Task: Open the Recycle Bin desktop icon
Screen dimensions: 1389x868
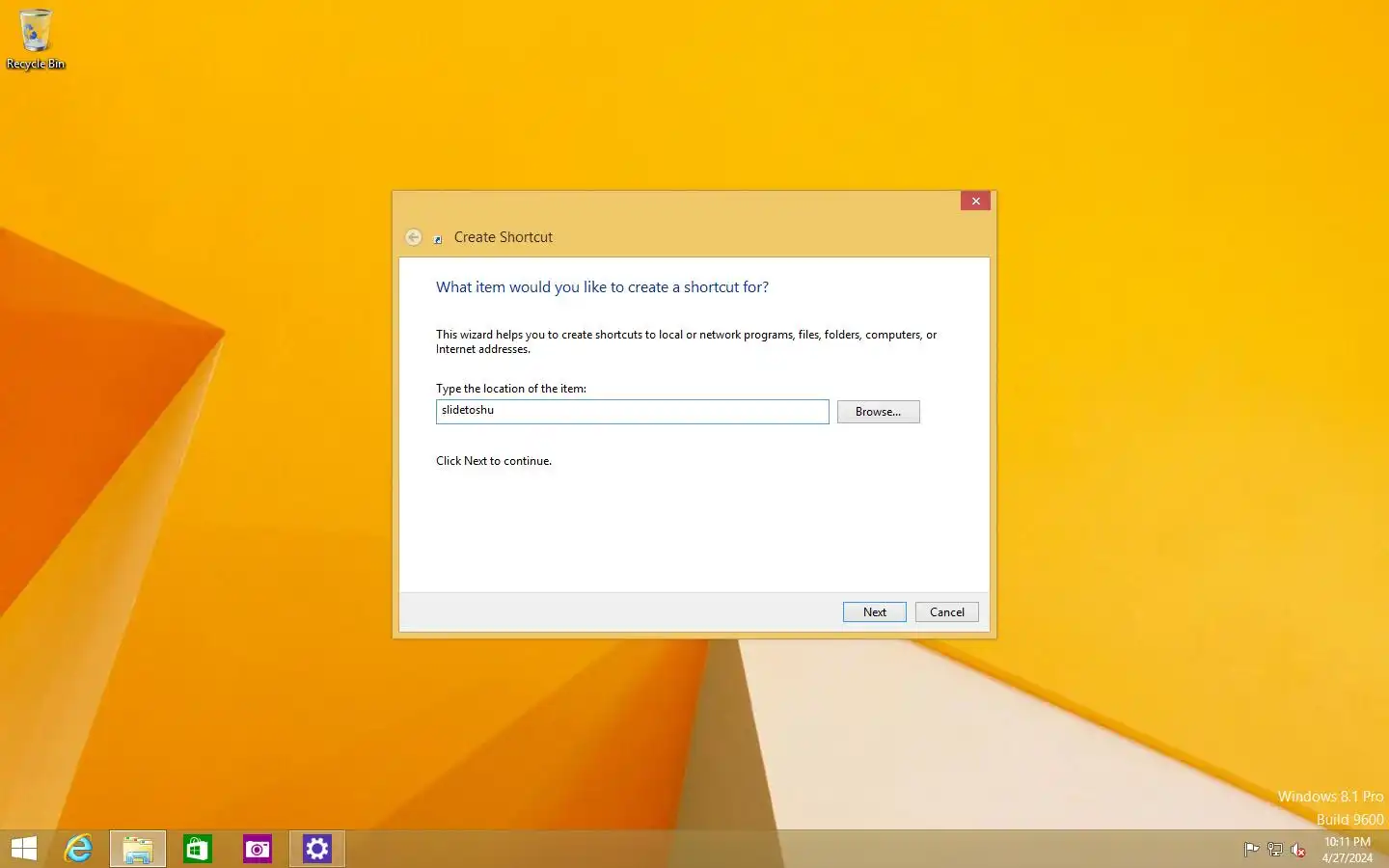Action: click(36, 39)
